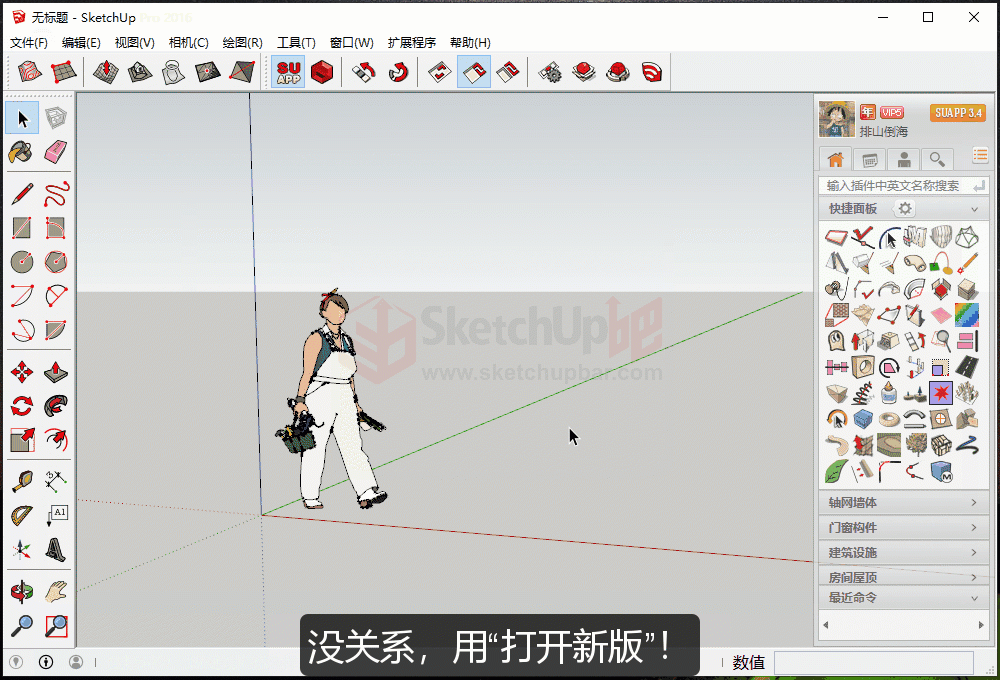Expand the 门窗构件 section
Viewport: 1000px width, 680px height.
[x=902, y=528]
